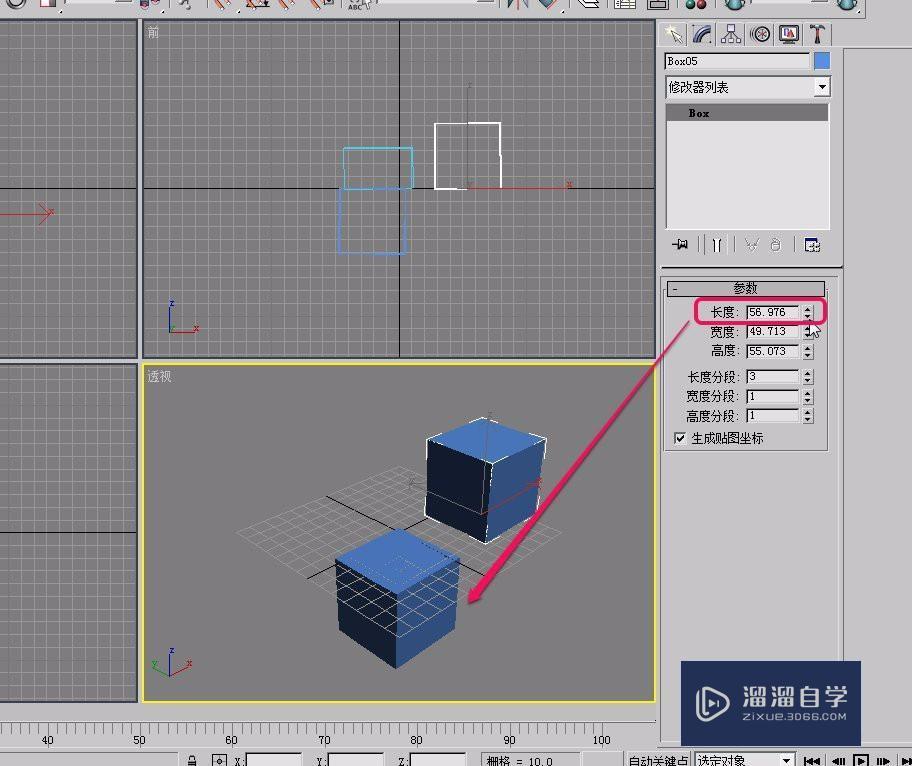The height and width of the screenshot is (766, 912).
Task: Increase 长度 with its up spinner
Action: (806, 308)
